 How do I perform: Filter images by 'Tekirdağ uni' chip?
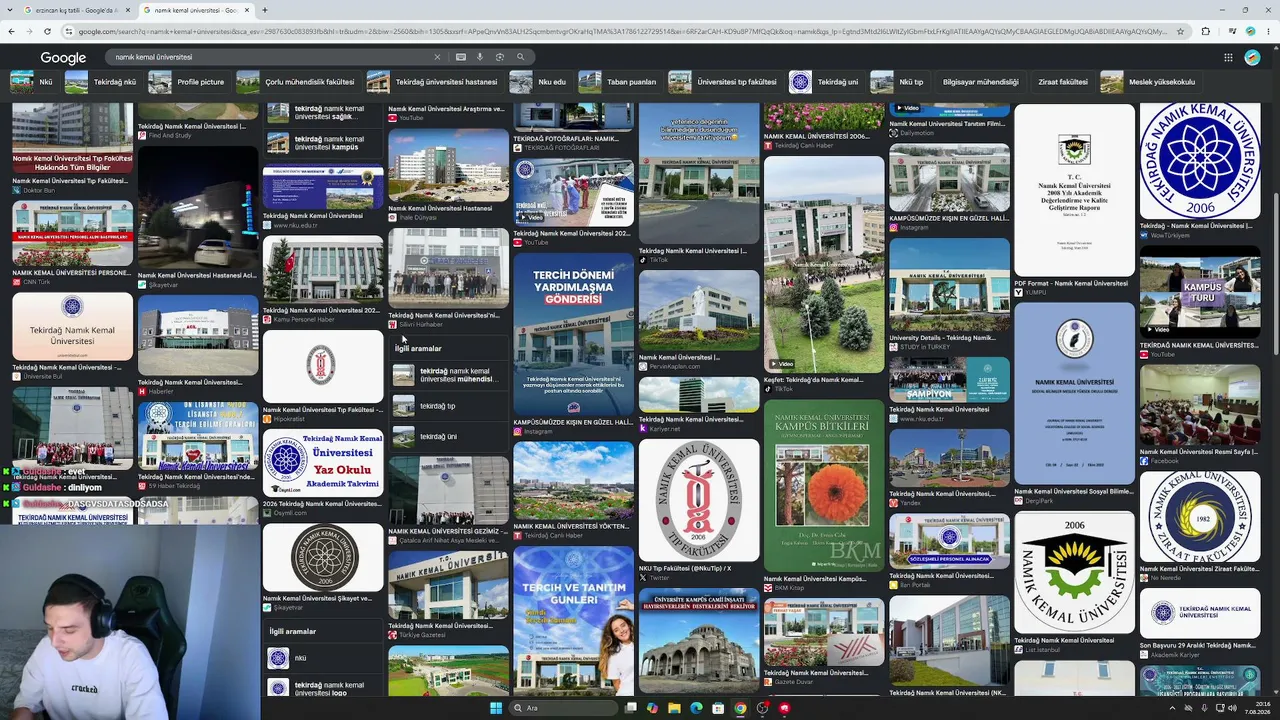pyautogui.click(x=825, y=82)
